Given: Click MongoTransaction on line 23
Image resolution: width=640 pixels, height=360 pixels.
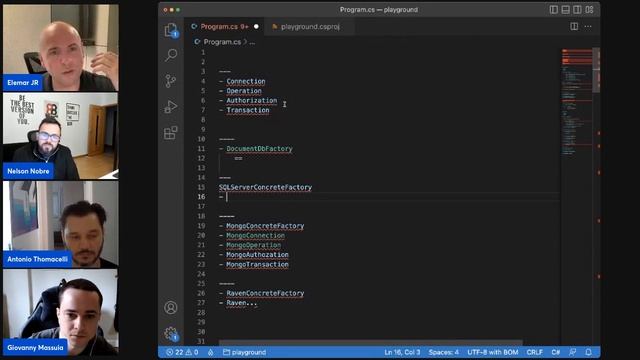Looking at the screenshot, I should tap(257, 264).
